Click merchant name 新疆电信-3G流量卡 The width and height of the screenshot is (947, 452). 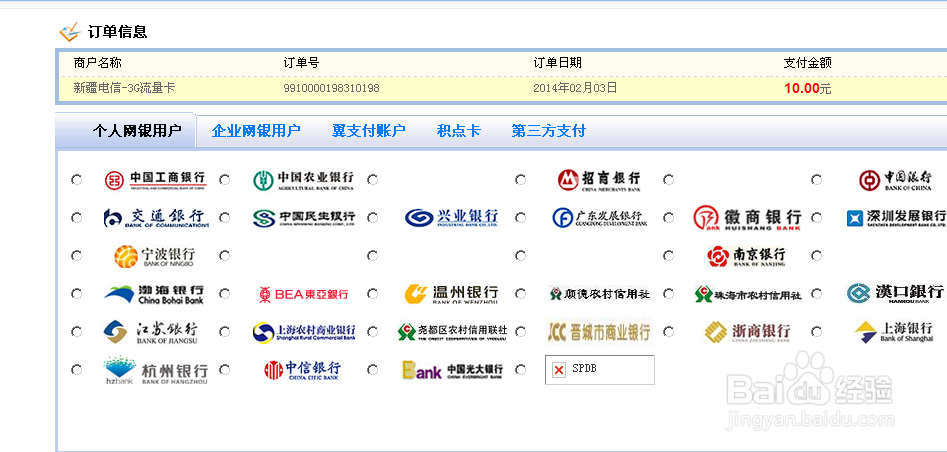[124, 88]
